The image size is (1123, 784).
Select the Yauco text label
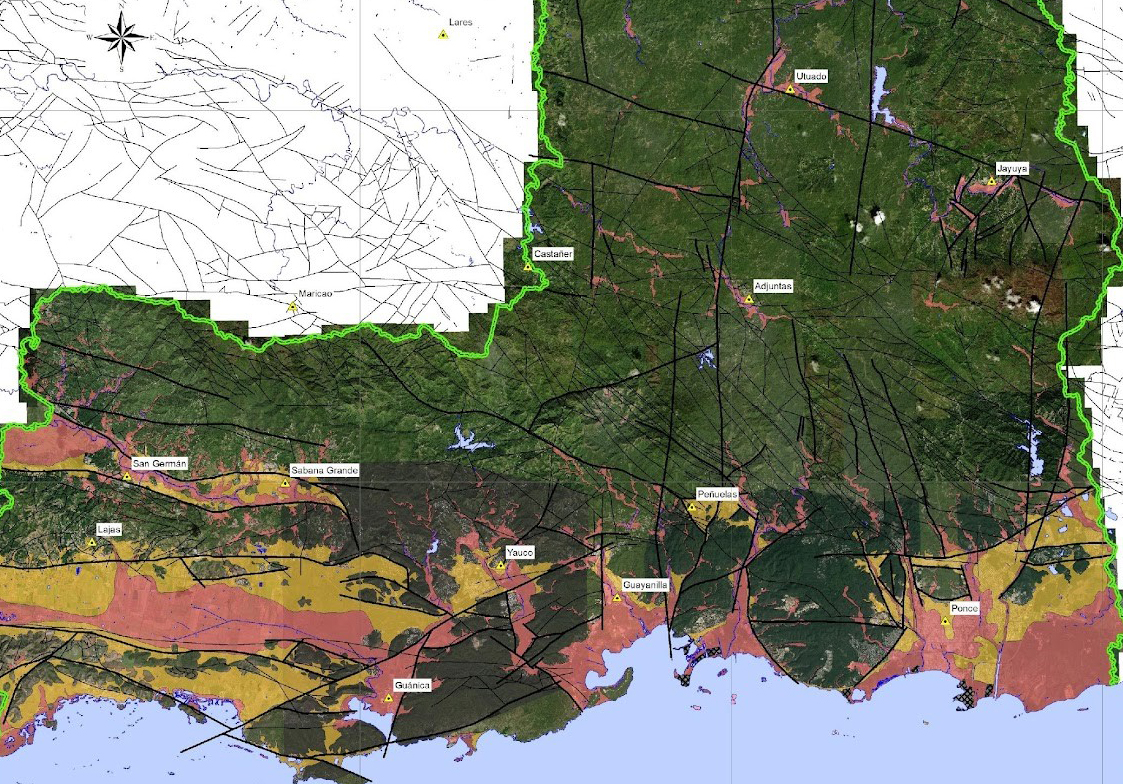520,552
